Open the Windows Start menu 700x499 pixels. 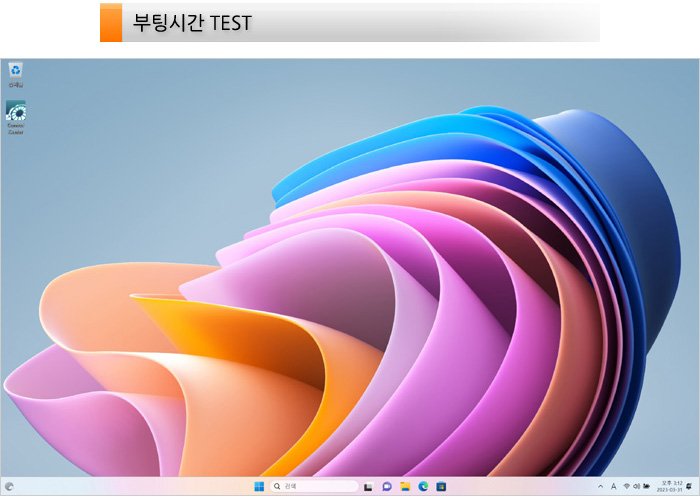tap(259, 487)
